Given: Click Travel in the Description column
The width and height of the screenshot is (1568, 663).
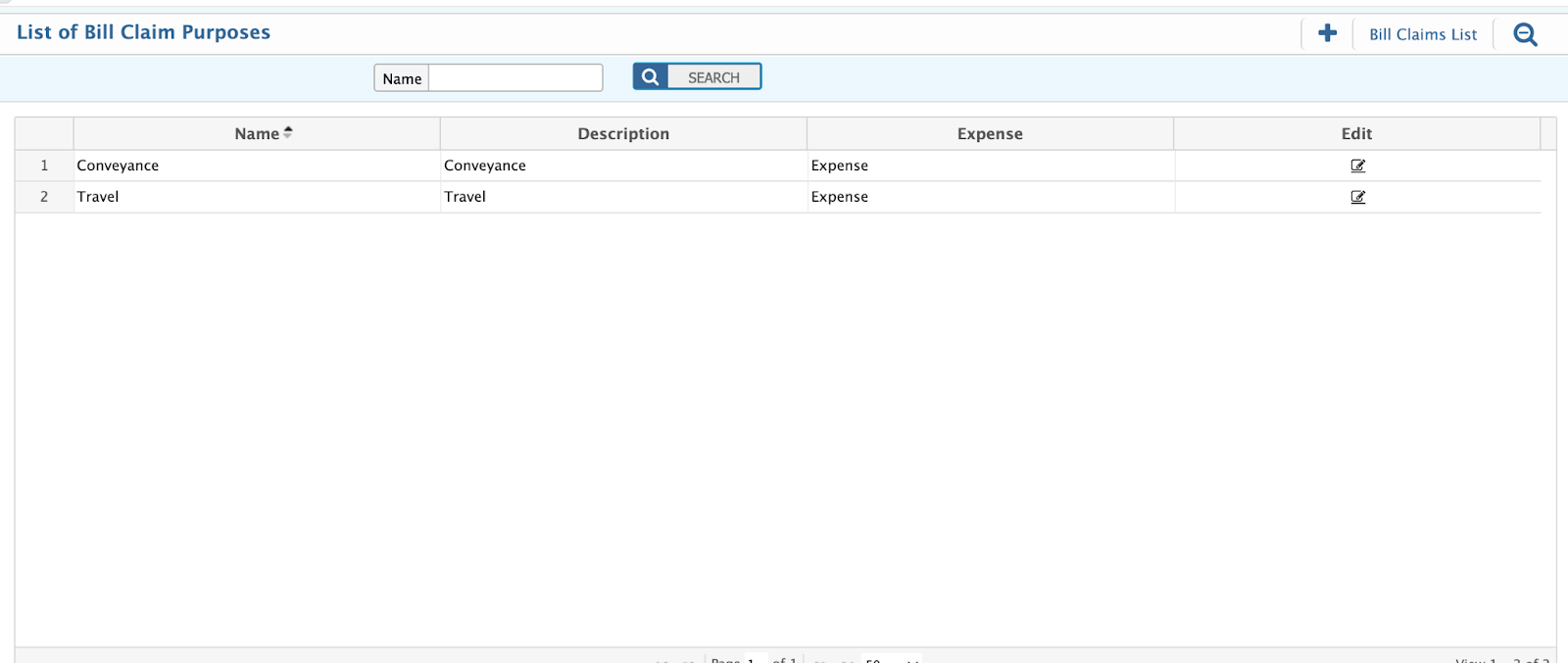Looking at the screenshot, I should [465, 197].
